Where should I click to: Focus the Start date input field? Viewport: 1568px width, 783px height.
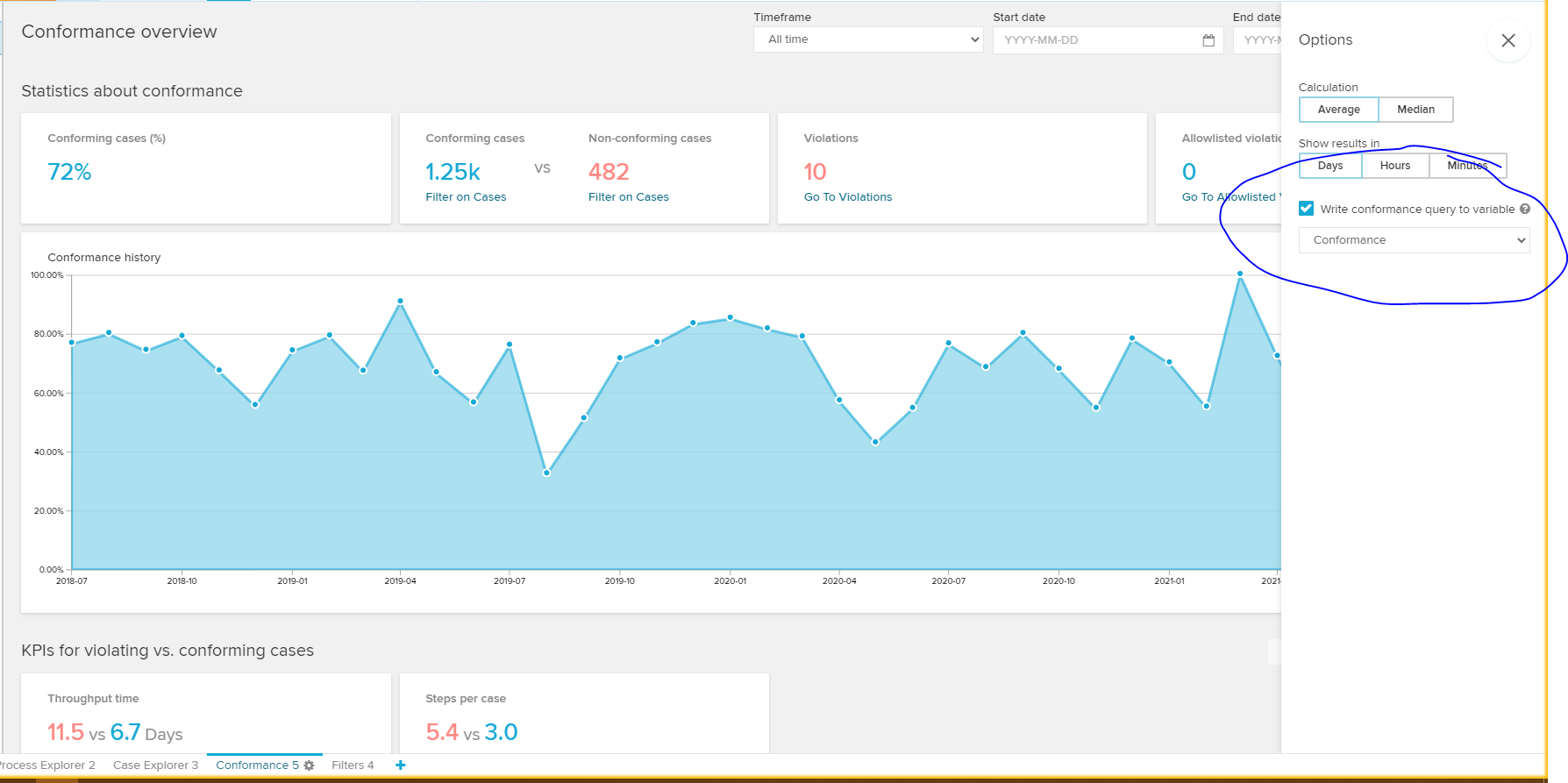[x=1108, y=40]
